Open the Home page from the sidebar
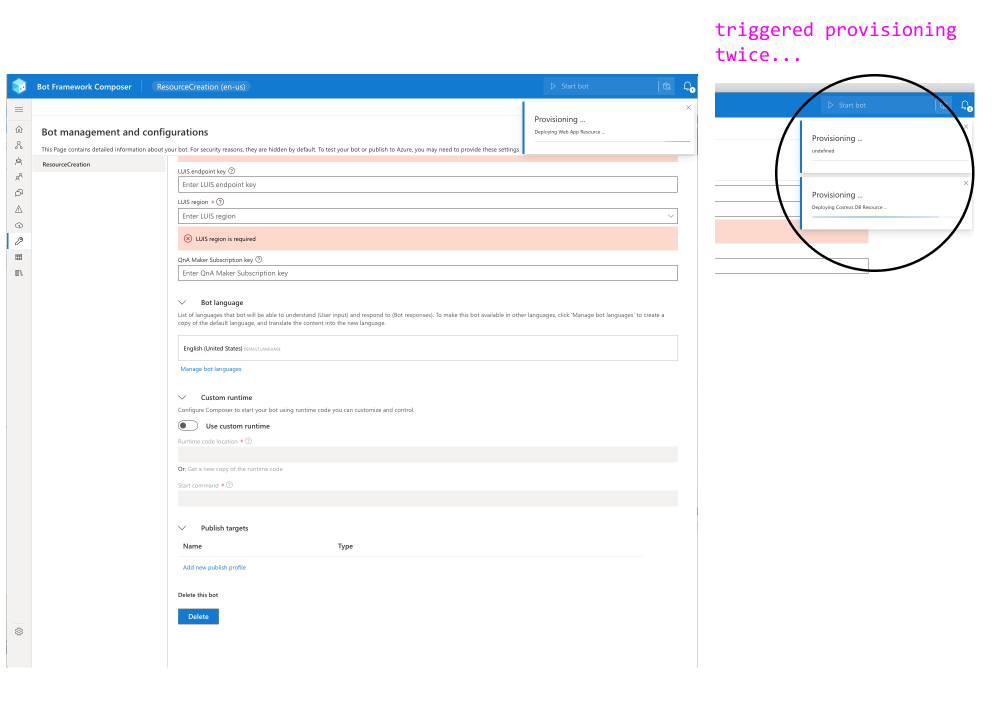994x711 pixels. coord(18,128)
